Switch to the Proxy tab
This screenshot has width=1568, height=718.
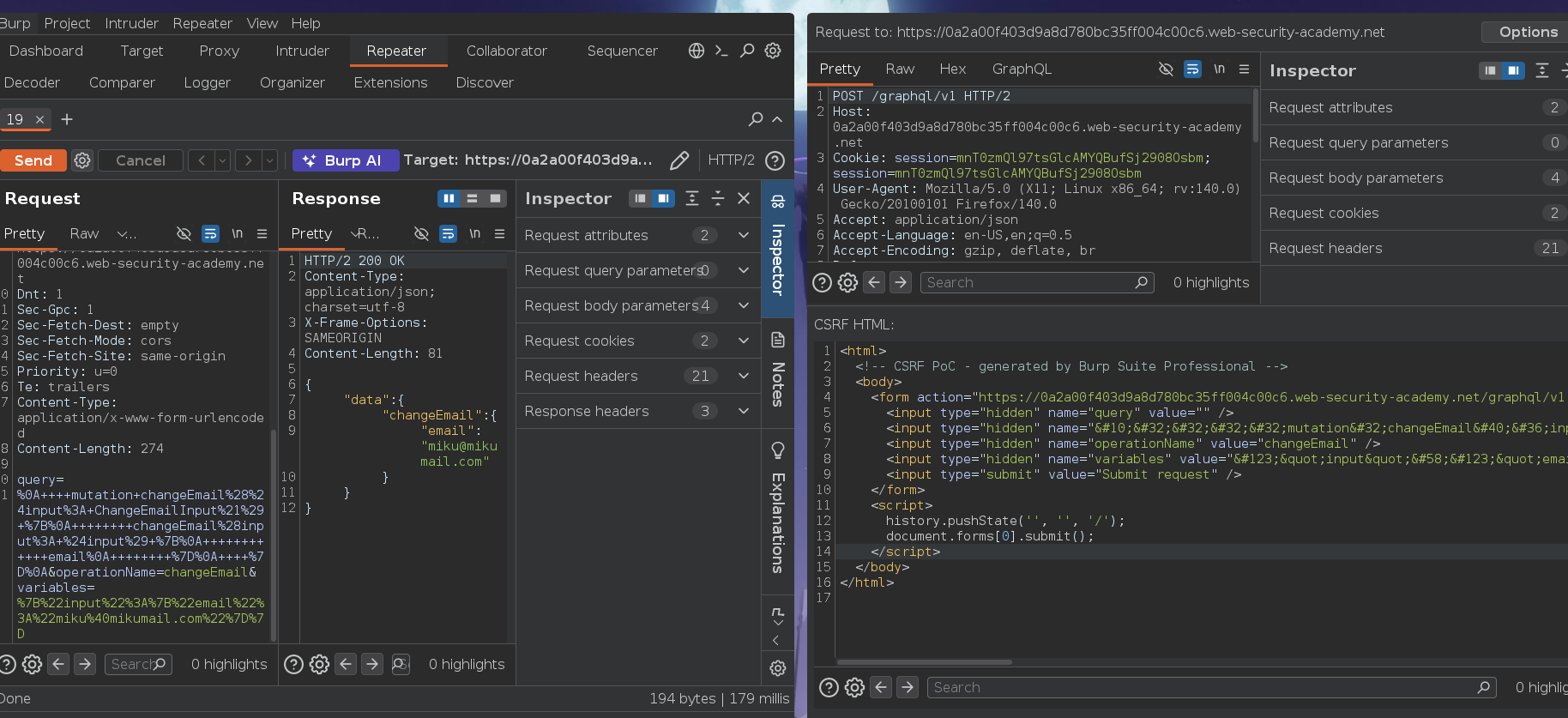[x=220, y=51]
